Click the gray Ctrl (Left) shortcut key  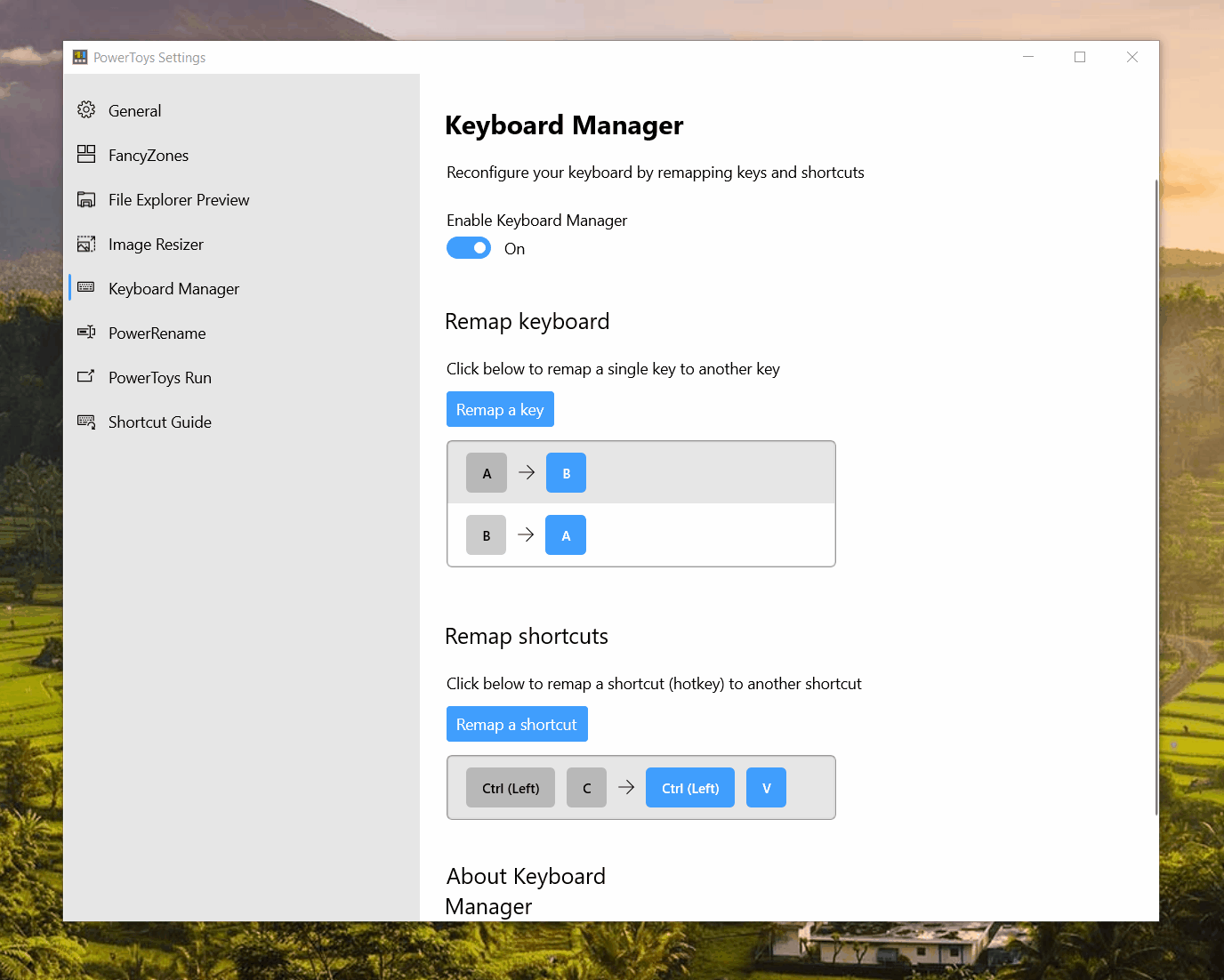[x=511, y=788]
